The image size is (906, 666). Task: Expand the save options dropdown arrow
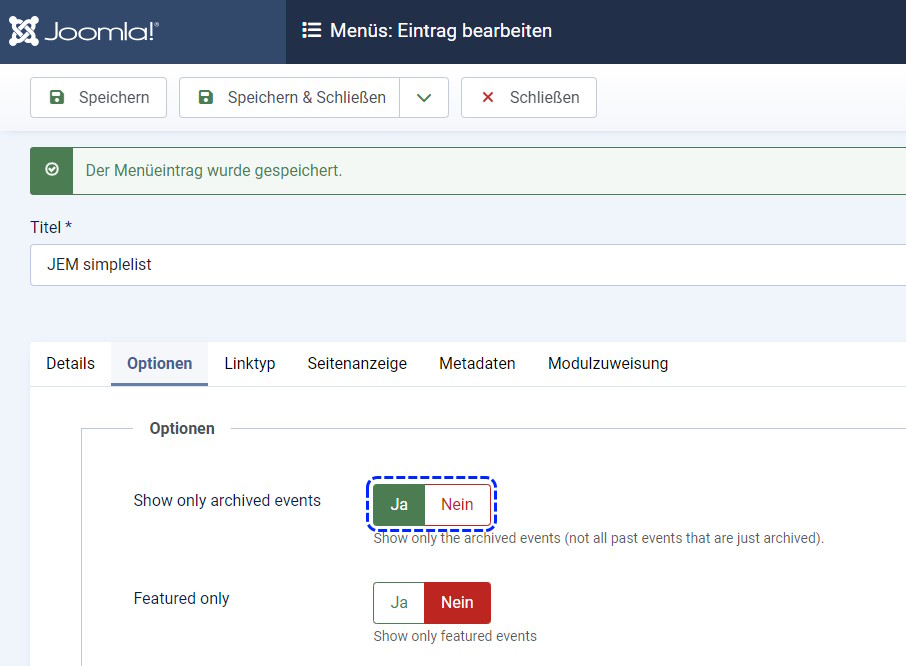424,98
